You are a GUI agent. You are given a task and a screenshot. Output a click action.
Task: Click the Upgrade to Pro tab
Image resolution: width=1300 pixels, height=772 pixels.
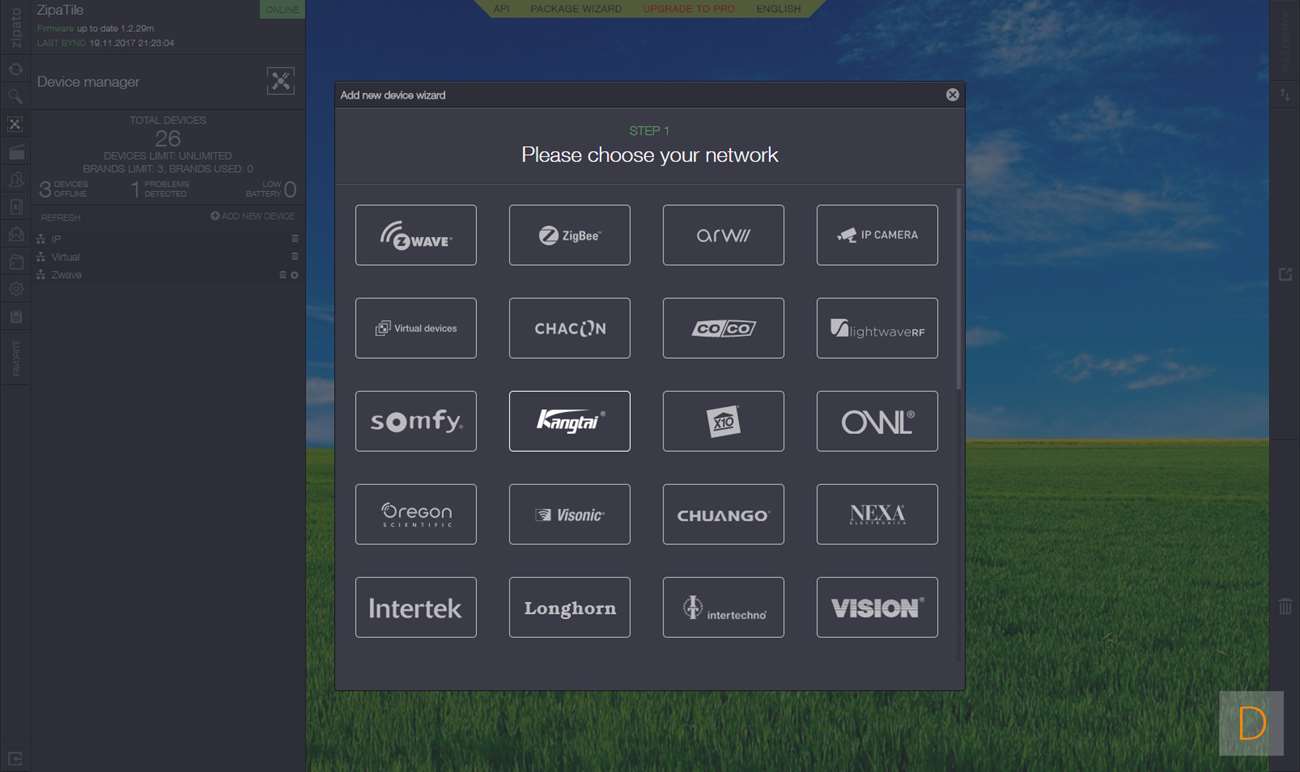coord(689,9)
